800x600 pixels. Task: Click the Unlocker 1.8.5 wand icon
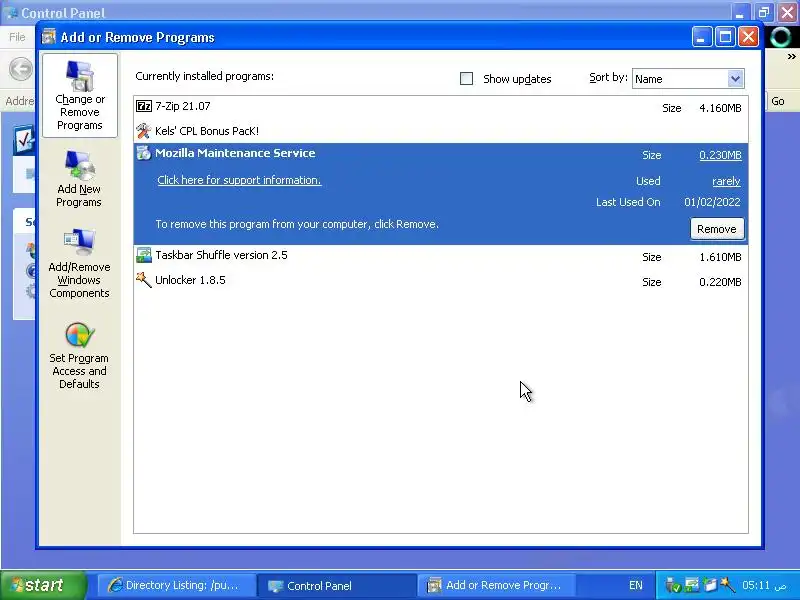pyautogui.click(x=143, y=280)
